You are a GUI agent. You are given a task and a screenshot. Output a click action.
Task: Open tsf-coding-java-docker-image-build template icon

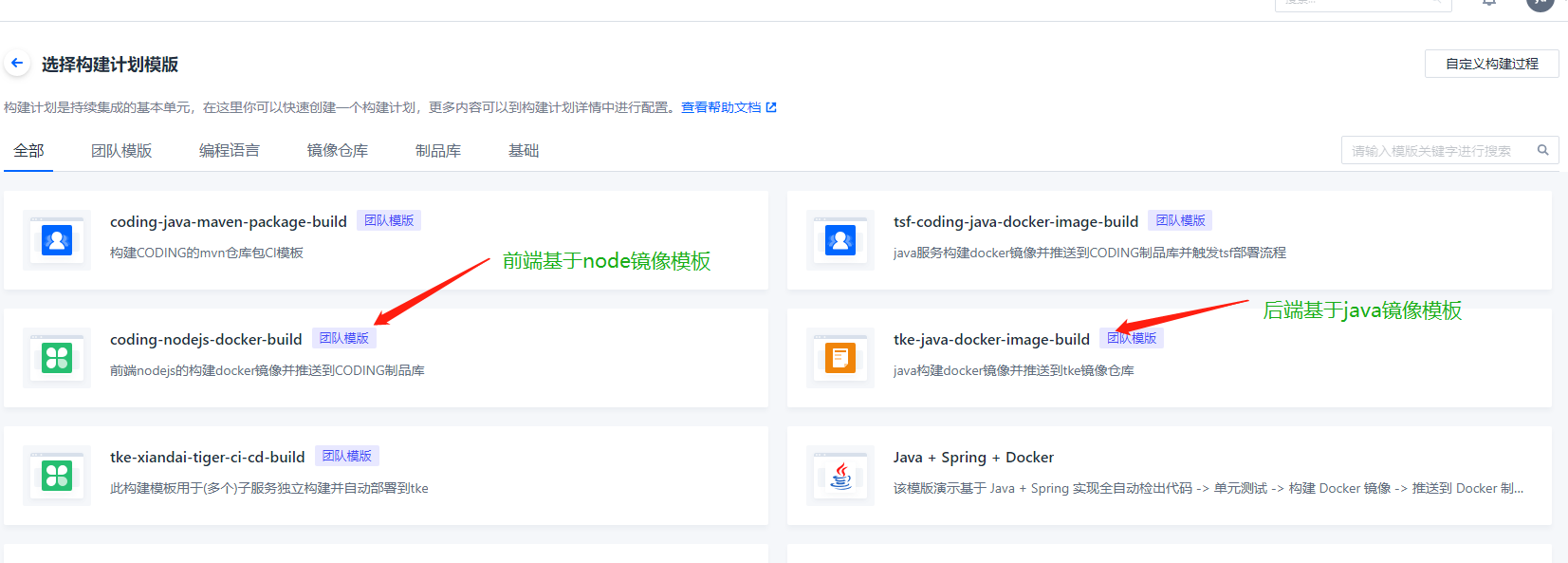(x=840, y=240)
